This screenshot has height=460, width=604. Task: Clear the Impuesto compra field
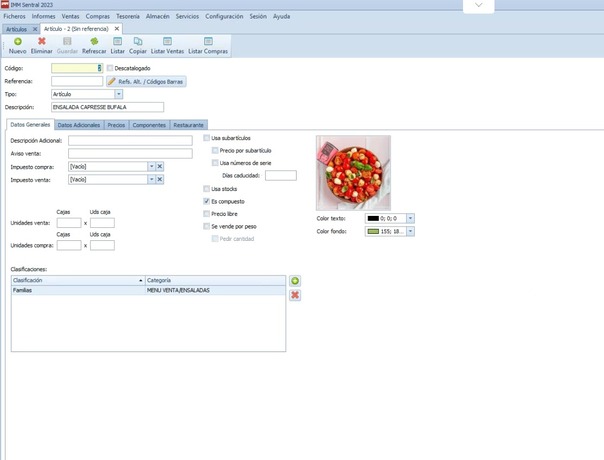click(x=159, y=167)
